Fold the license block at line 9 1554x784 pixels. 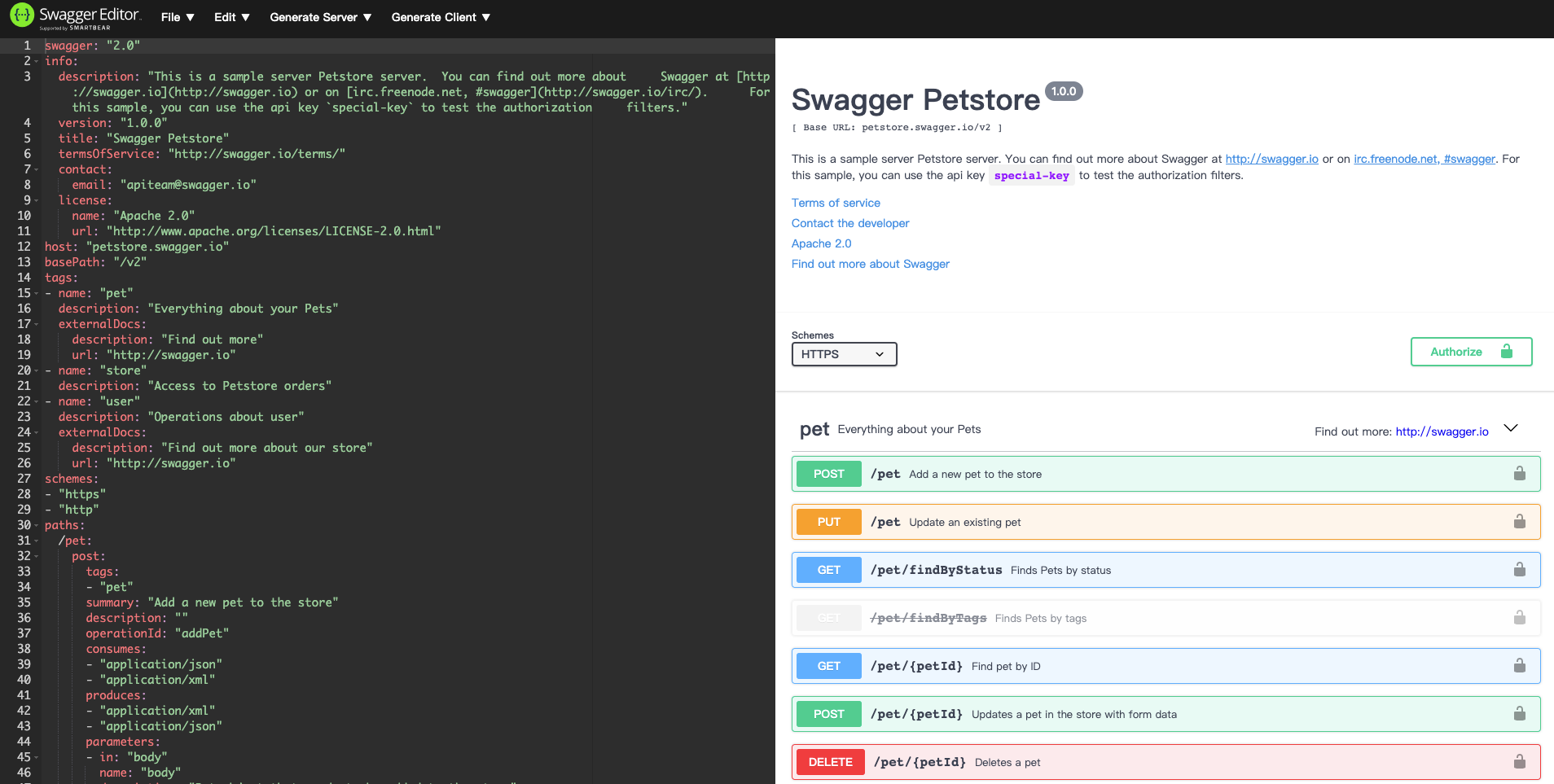[x=37, y=200]
